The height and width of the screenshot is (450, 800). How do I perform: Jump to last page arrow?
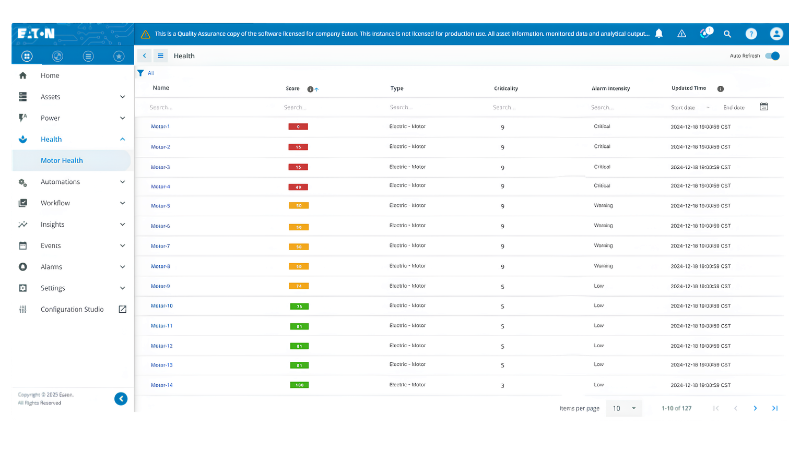pos(775,408)
